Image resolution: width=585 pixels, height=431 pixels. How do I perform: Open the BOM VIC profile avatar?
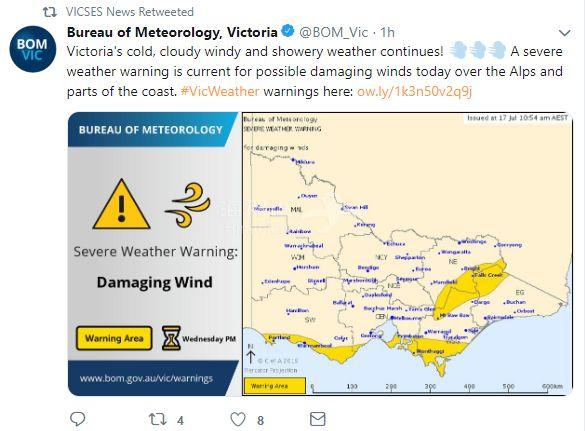33,49
